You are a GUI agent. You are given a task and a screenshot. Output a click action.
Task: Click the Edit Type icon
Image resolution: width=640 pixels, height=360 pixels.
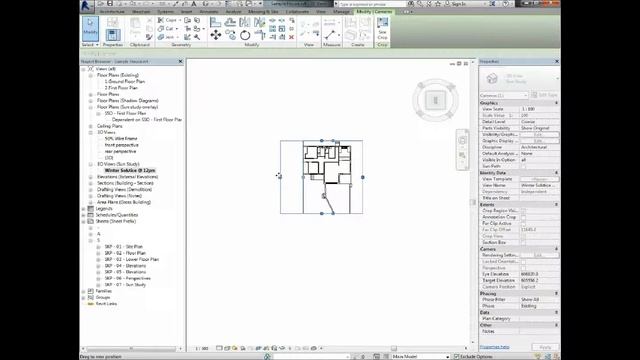tap(544, 95)
